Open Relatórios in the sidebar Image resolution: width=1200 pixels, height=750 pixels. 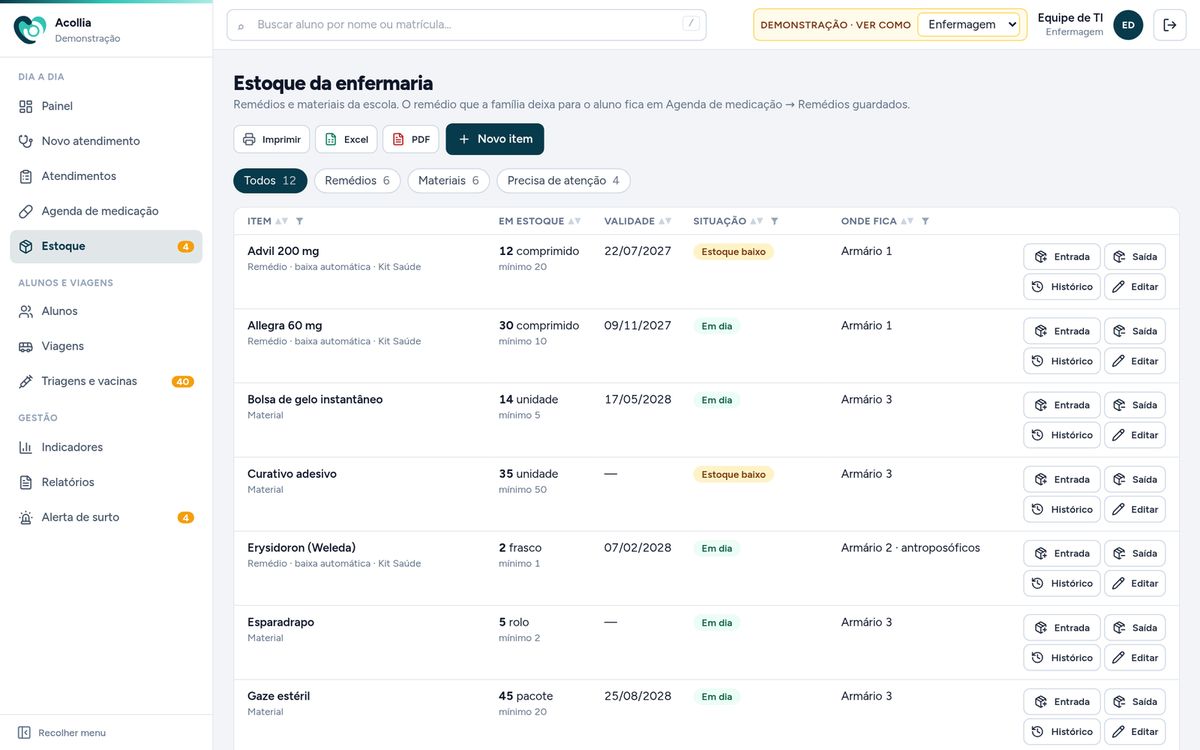pos(106,482)
